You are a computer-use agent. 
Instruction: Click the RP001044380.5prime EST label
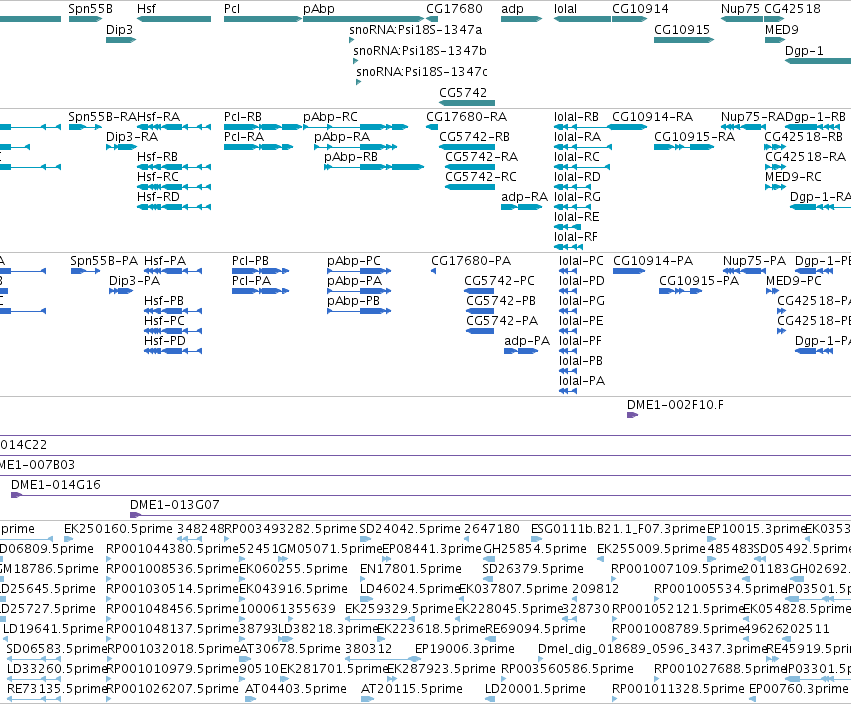(173, 549)
